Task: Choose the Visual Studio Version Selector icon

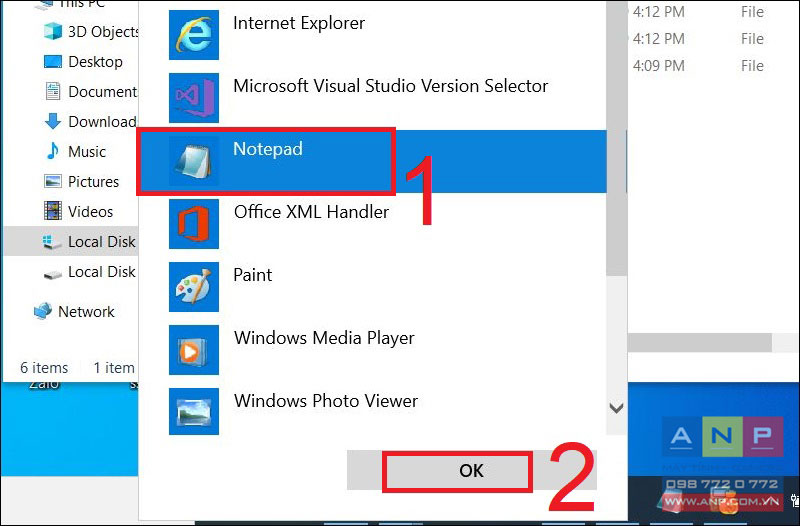Action: pos(194,97)
